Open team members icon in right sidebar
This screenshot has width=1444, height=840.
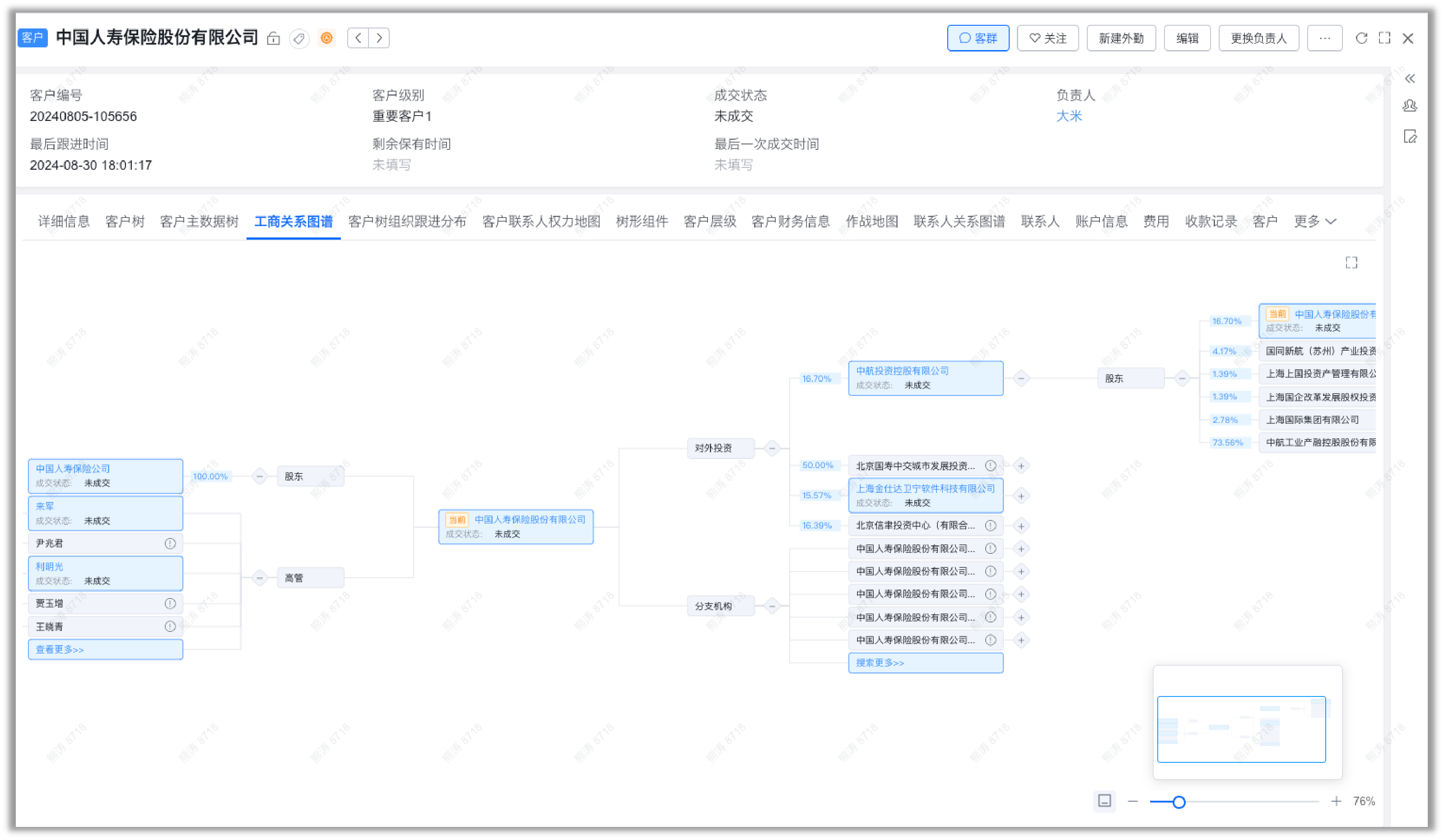click(x=1410, y=106)
